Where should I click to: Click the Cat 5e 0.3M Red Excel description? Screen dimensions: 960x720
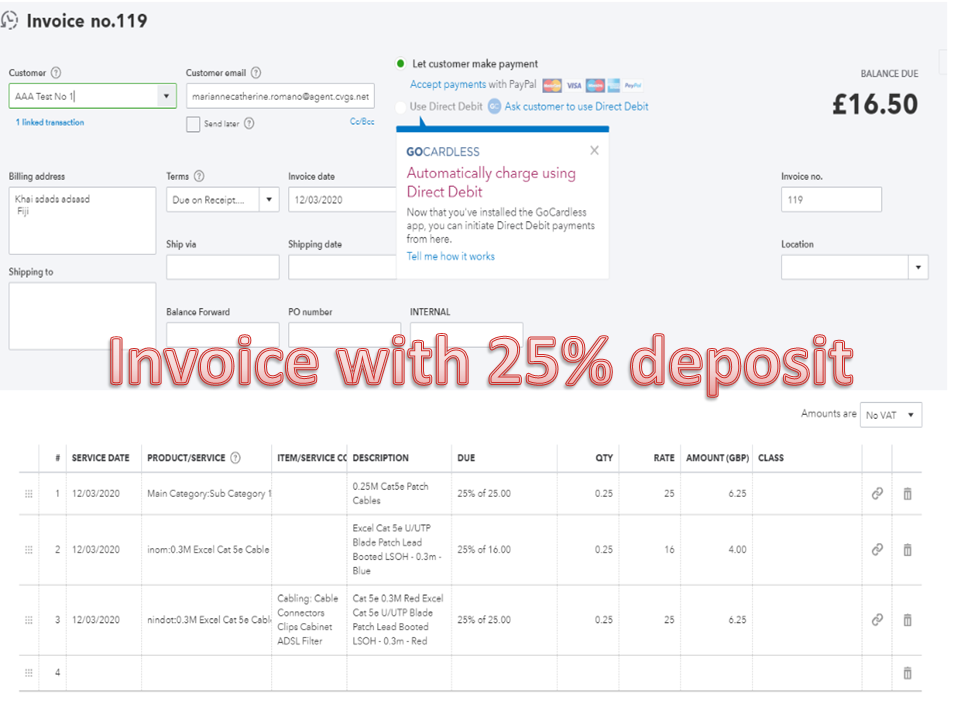pyautogui.click(x=397, y=620)
